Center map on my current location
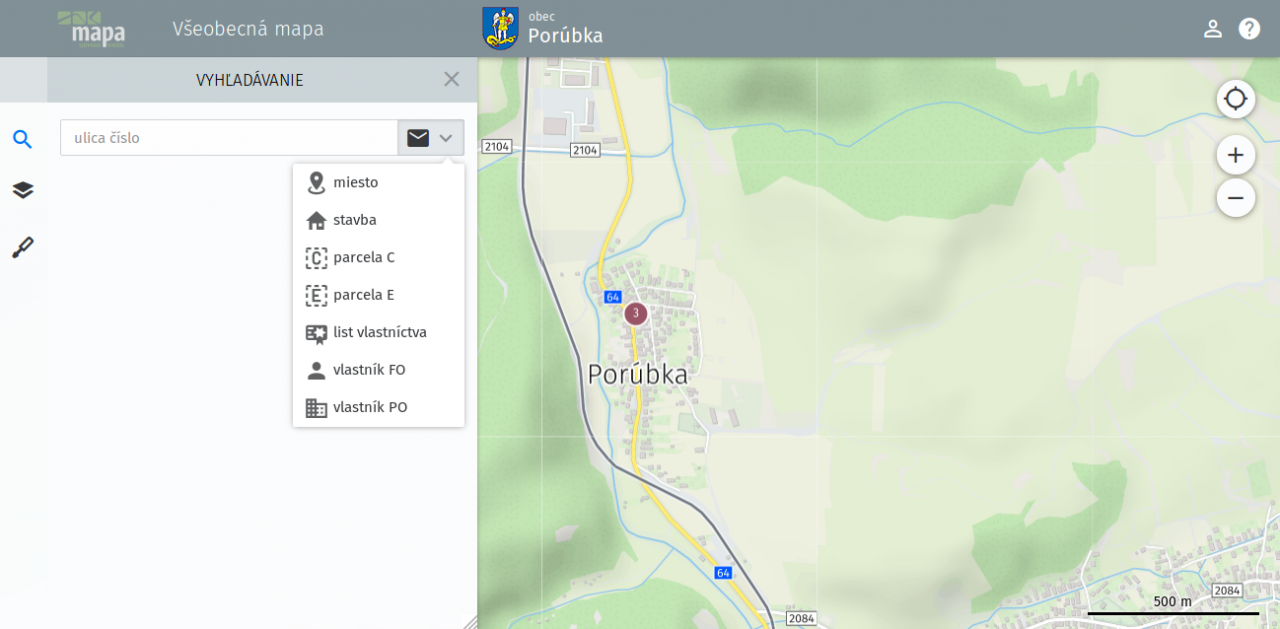Viewport: 1280px width, 629px height. tap(1235, 99)
